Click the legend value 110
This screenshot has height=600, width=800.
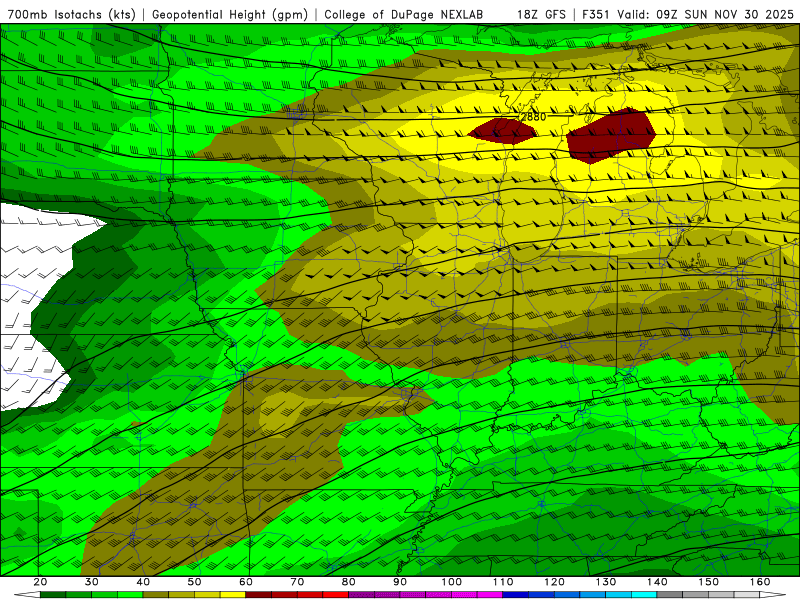(503, 582)
